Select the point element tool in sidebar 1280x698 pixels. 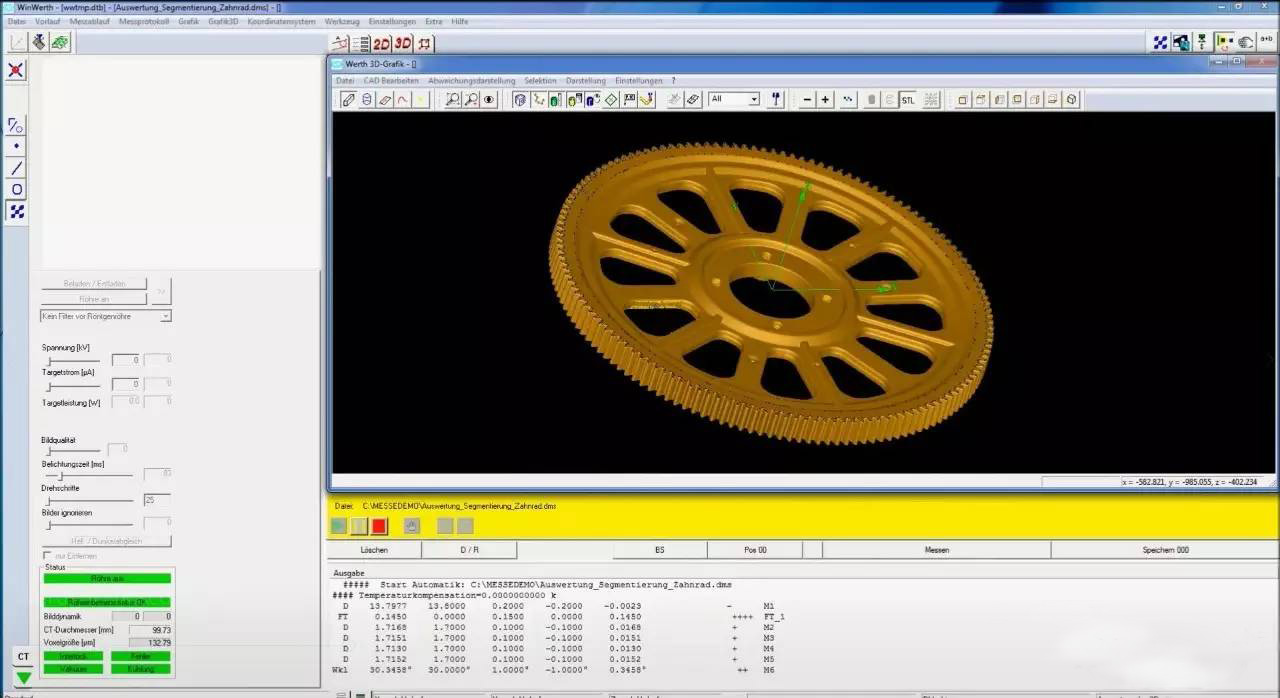tap(16, 147)
